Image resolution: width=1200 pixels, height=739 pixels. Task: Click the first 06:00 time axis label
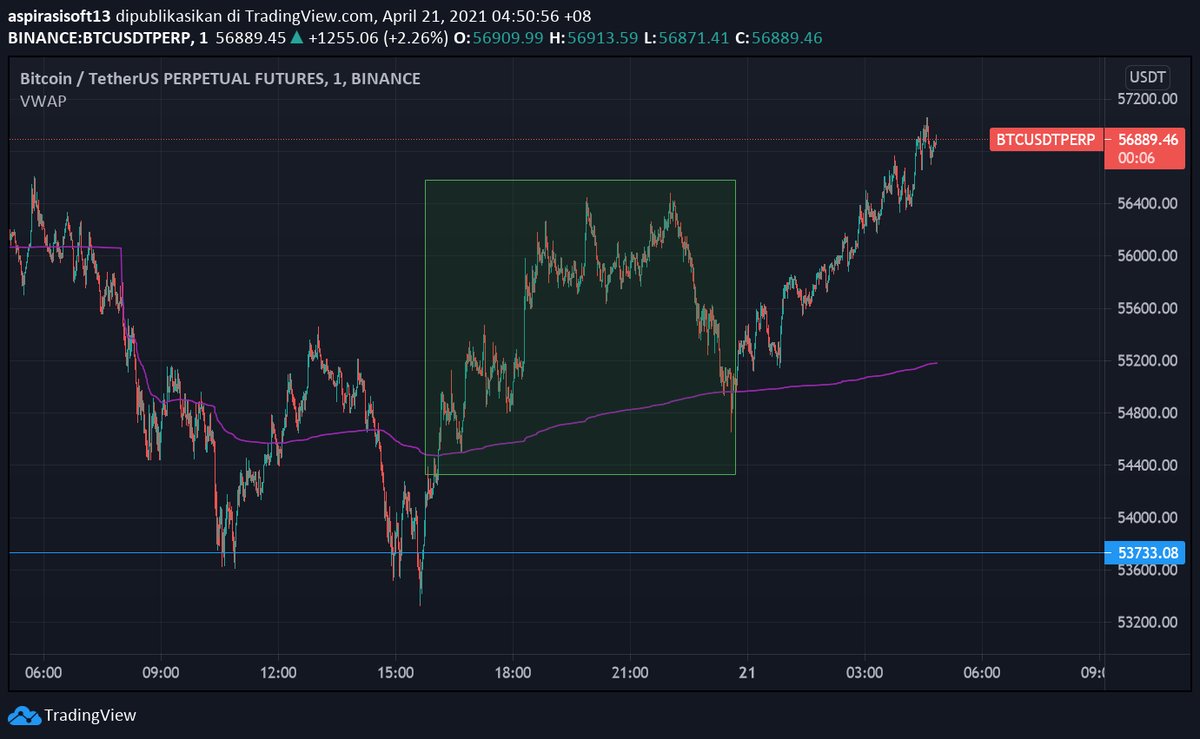(x=43, y=672)
